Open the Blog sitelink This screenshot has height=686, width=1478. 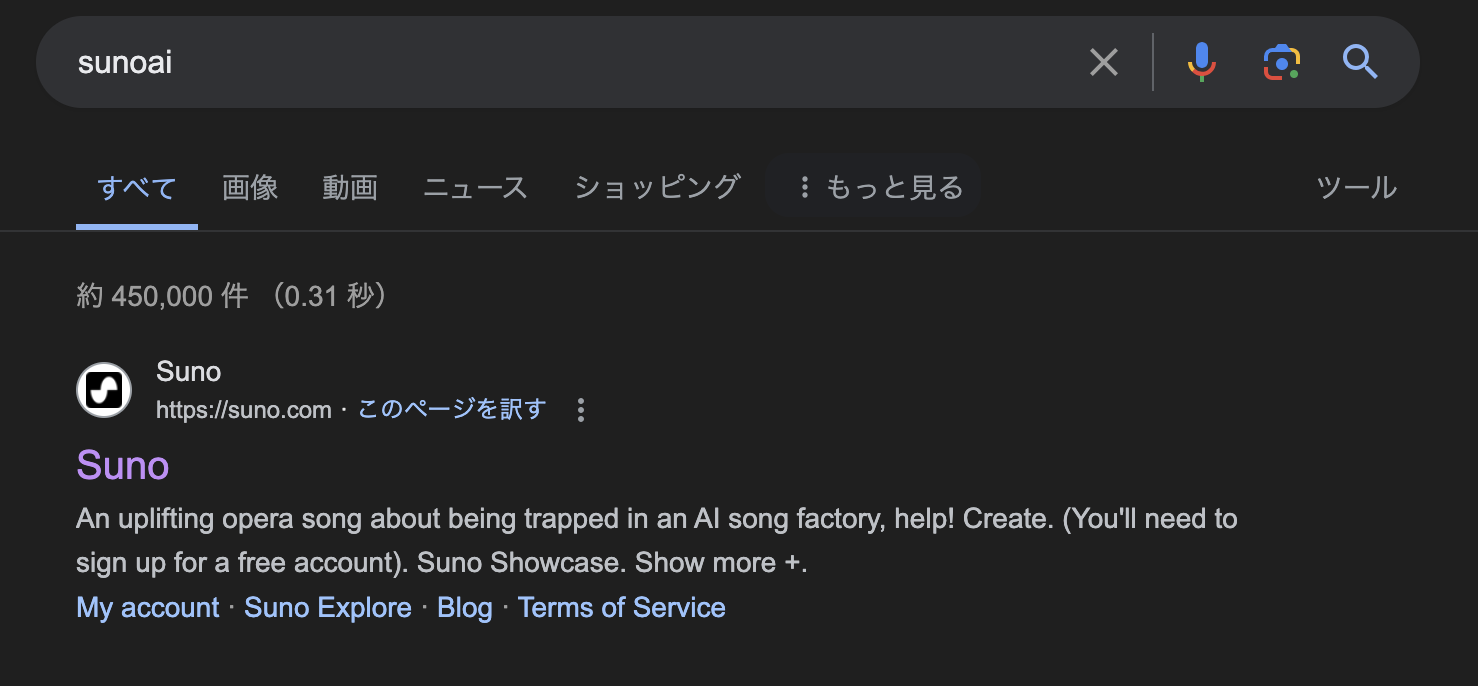(x=465, y=608)
